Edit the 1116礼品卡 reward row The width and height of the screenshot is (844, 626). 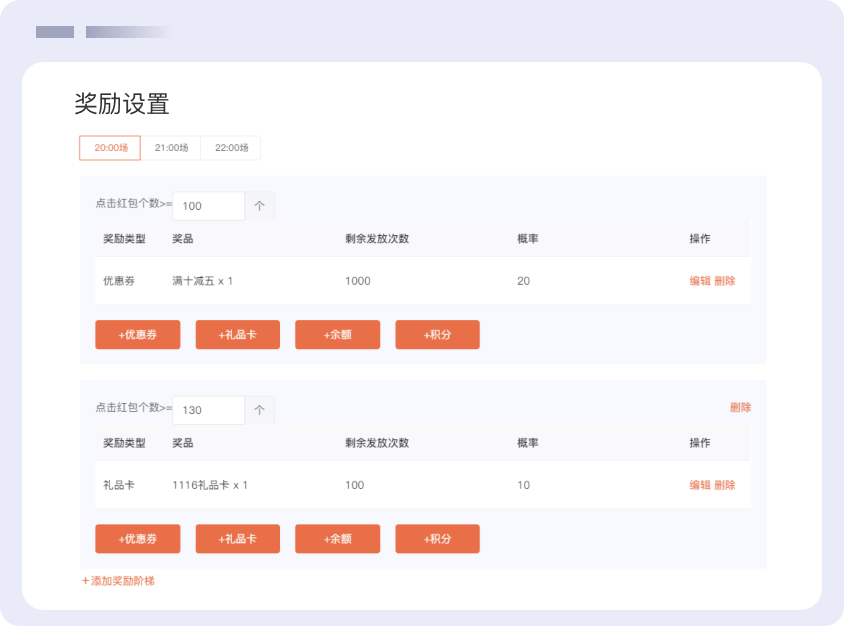(x=700, y=485)
